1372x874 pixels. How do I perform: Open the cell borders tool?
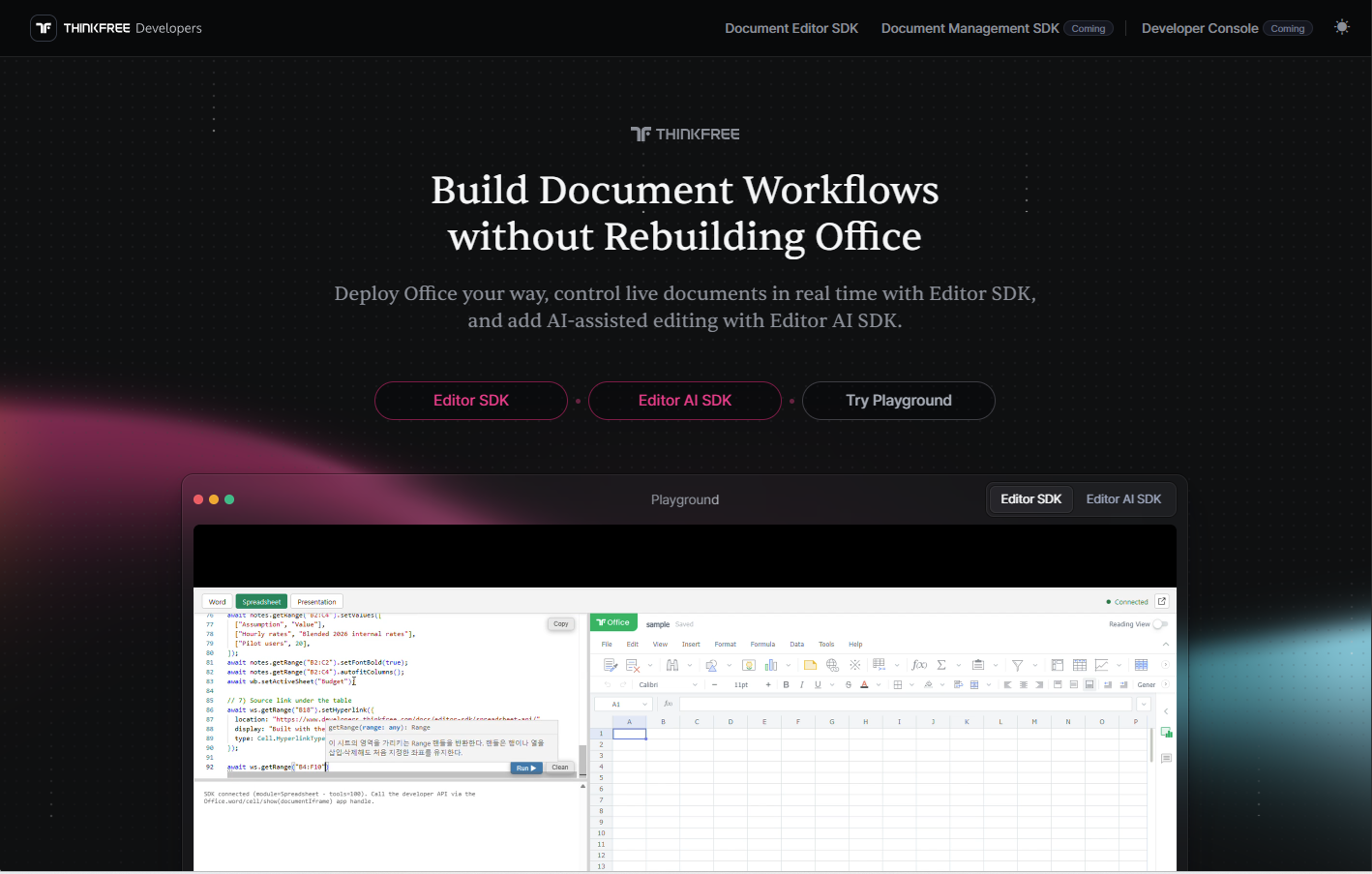898,685
